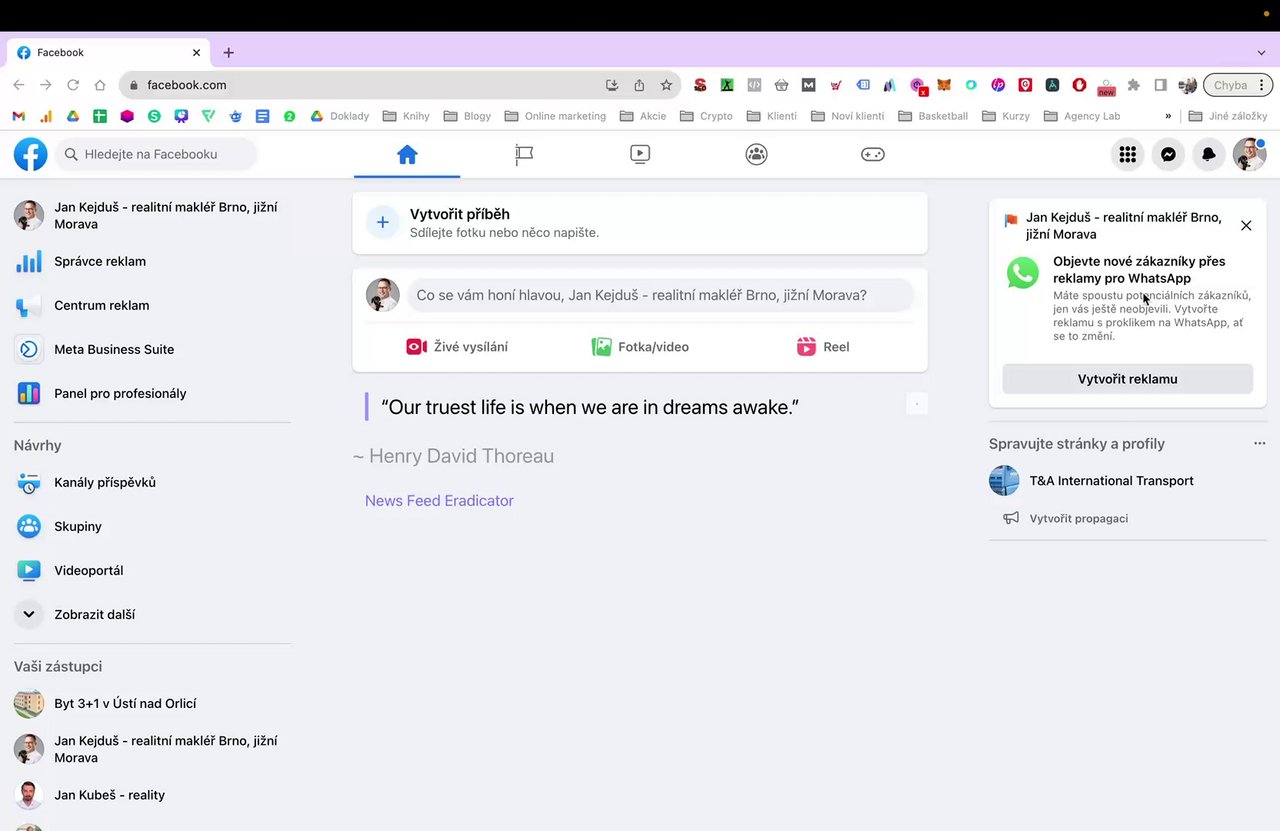Go to the Facebook Home tab
1280x831 pixels.
tap(407, 154)
